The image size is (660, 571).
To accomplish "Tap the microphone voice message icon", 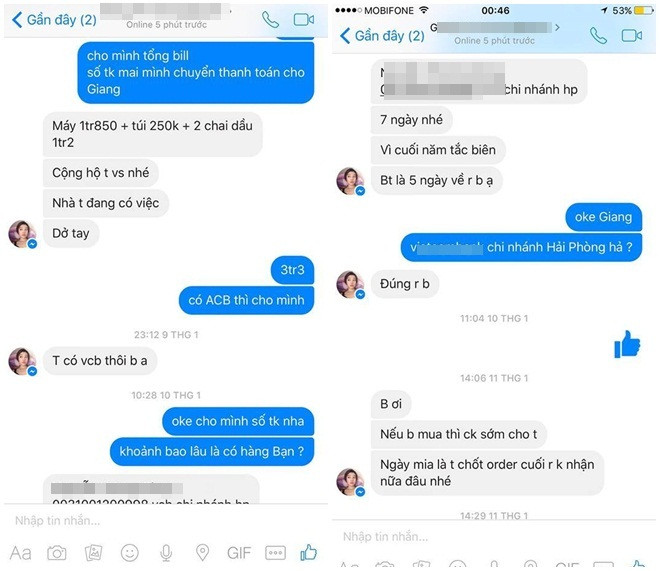I will click(166, 552).
